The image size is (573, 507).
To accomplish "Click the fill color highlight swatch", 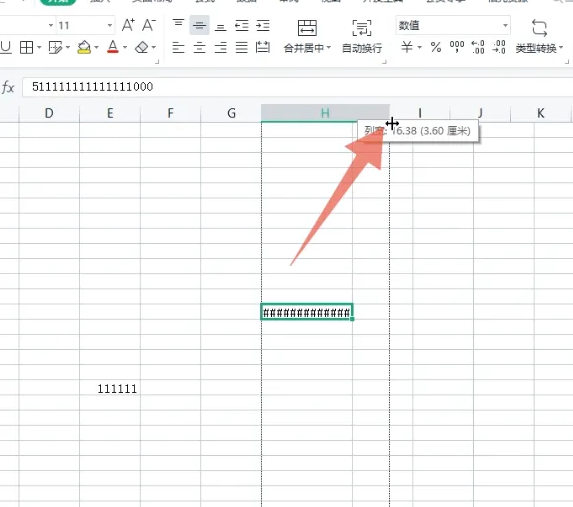I will point(84,48).
